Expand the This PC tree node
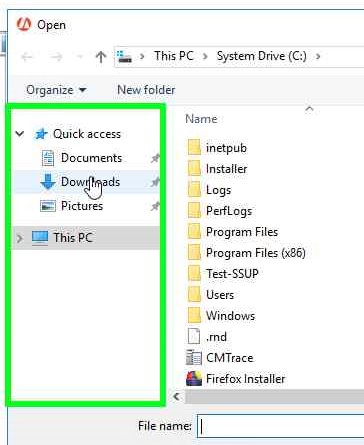The height and width of the screenshot is (445, 364). pos(20,238)
